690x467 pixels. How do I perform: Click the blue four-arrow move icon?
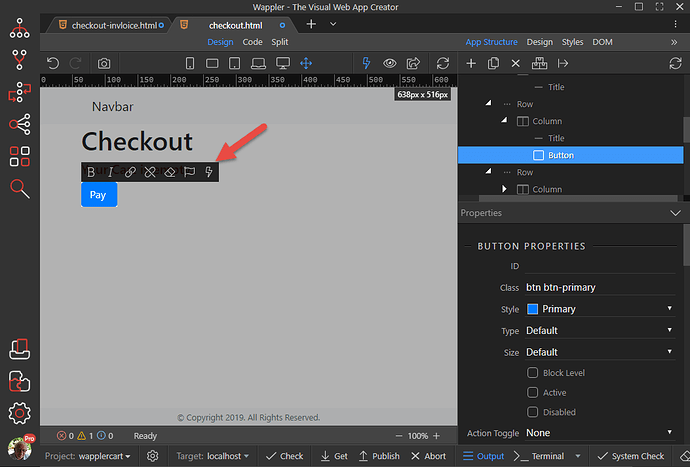(306, 63)
